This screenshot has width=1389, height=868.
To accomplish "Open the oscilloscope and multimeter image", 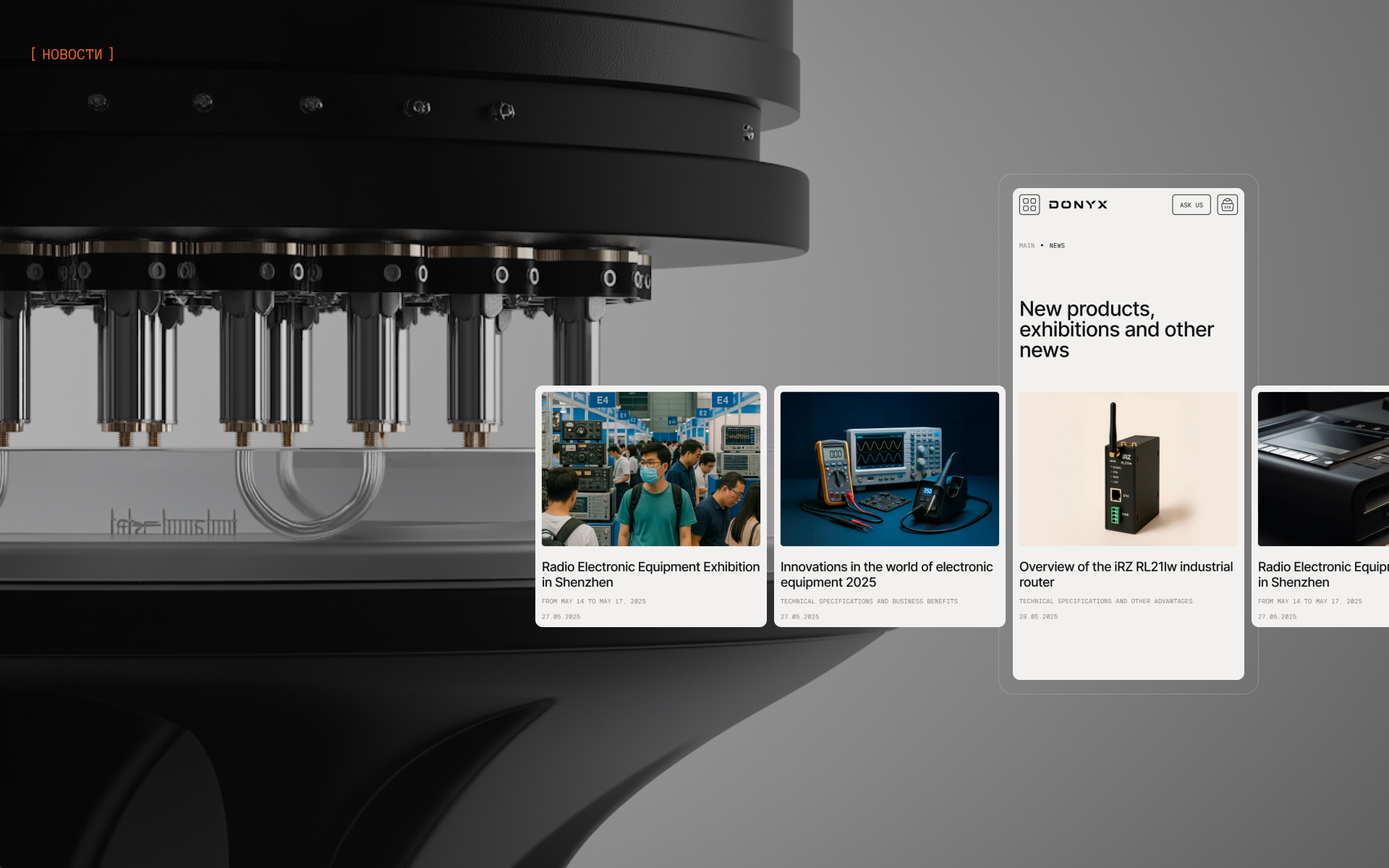I will [889, 469].
